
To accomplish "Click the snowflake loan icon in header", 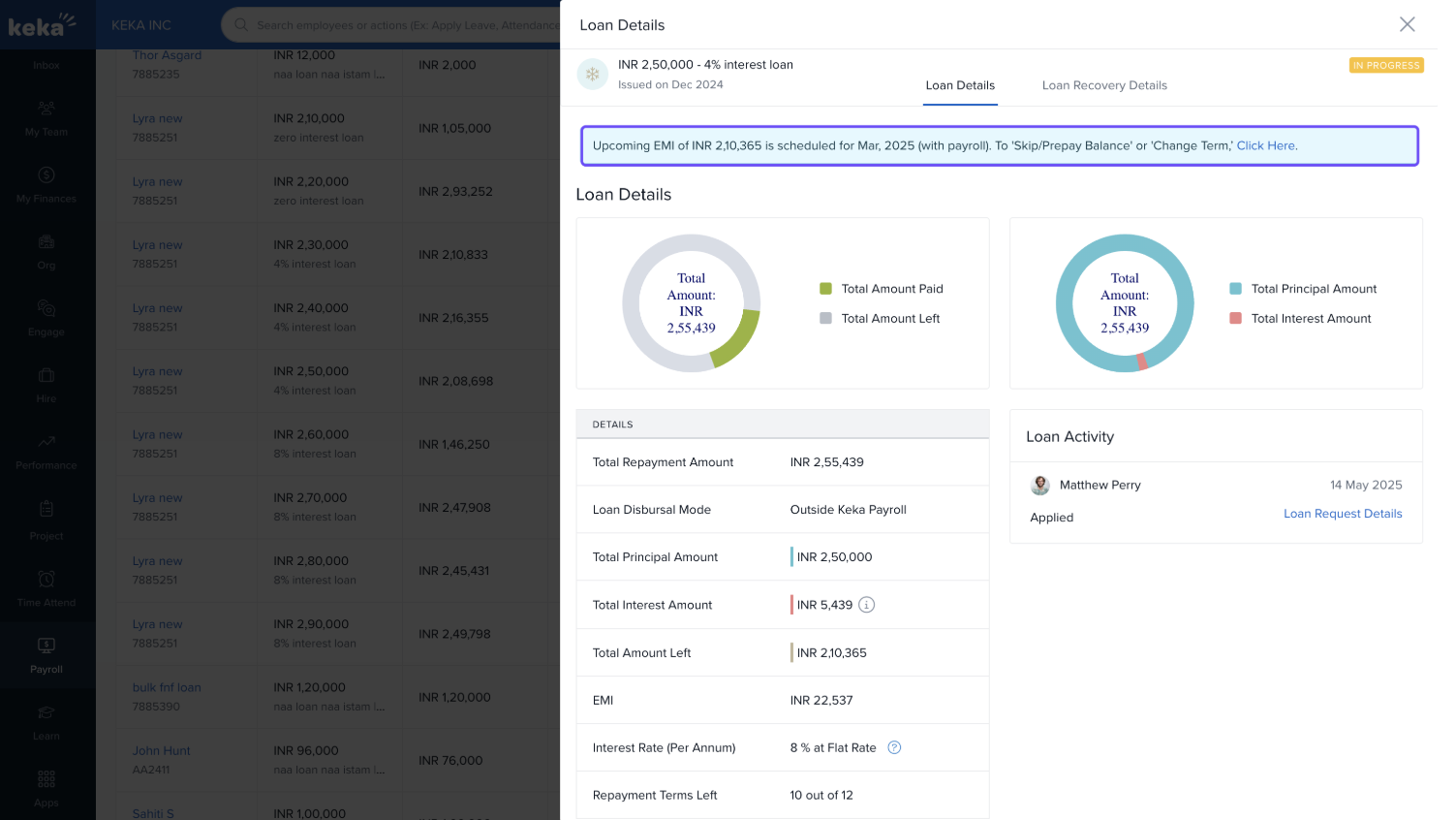I will pyautogui.click(x=593, y=75).
